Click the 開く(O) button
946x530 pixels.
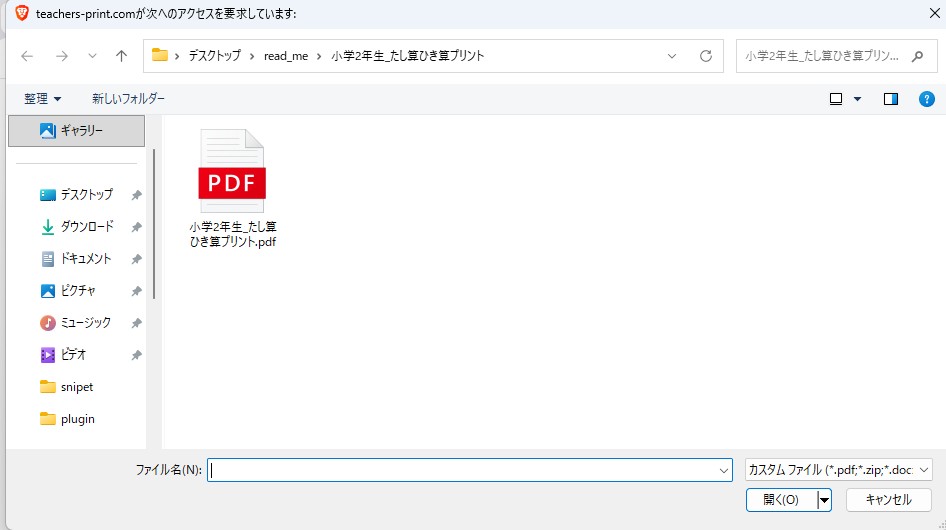pos(781,500)
